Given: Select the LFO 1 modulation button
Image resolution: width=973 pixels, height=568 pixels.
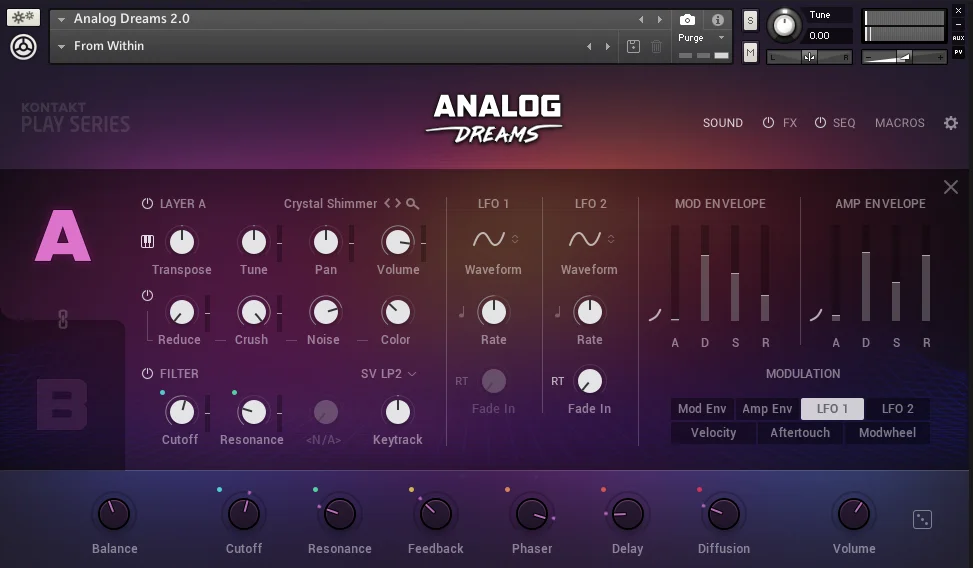Looking at the screenshot, I should pos(832,408).
